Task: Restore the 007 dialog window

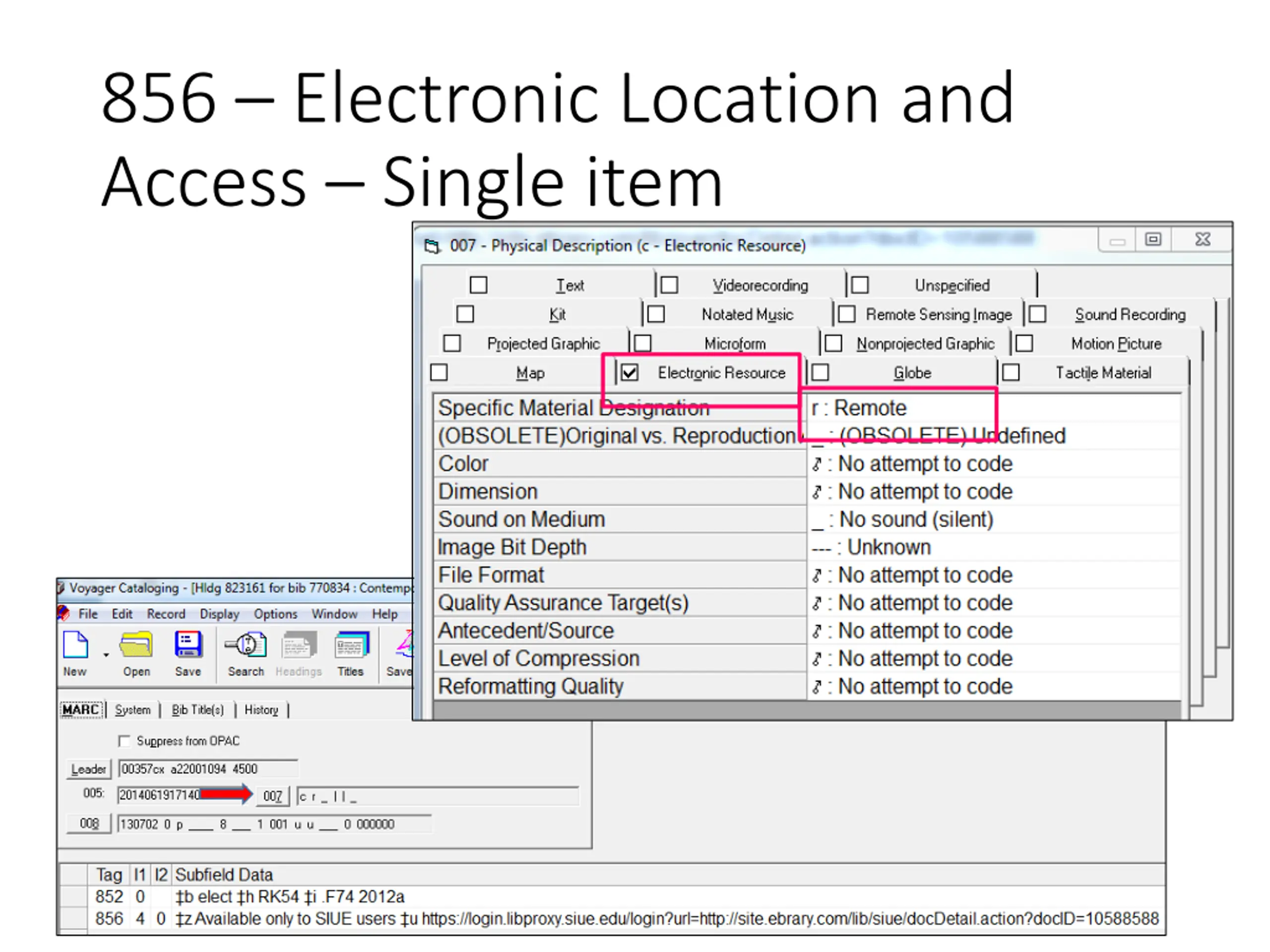Action: [1153, 239]
